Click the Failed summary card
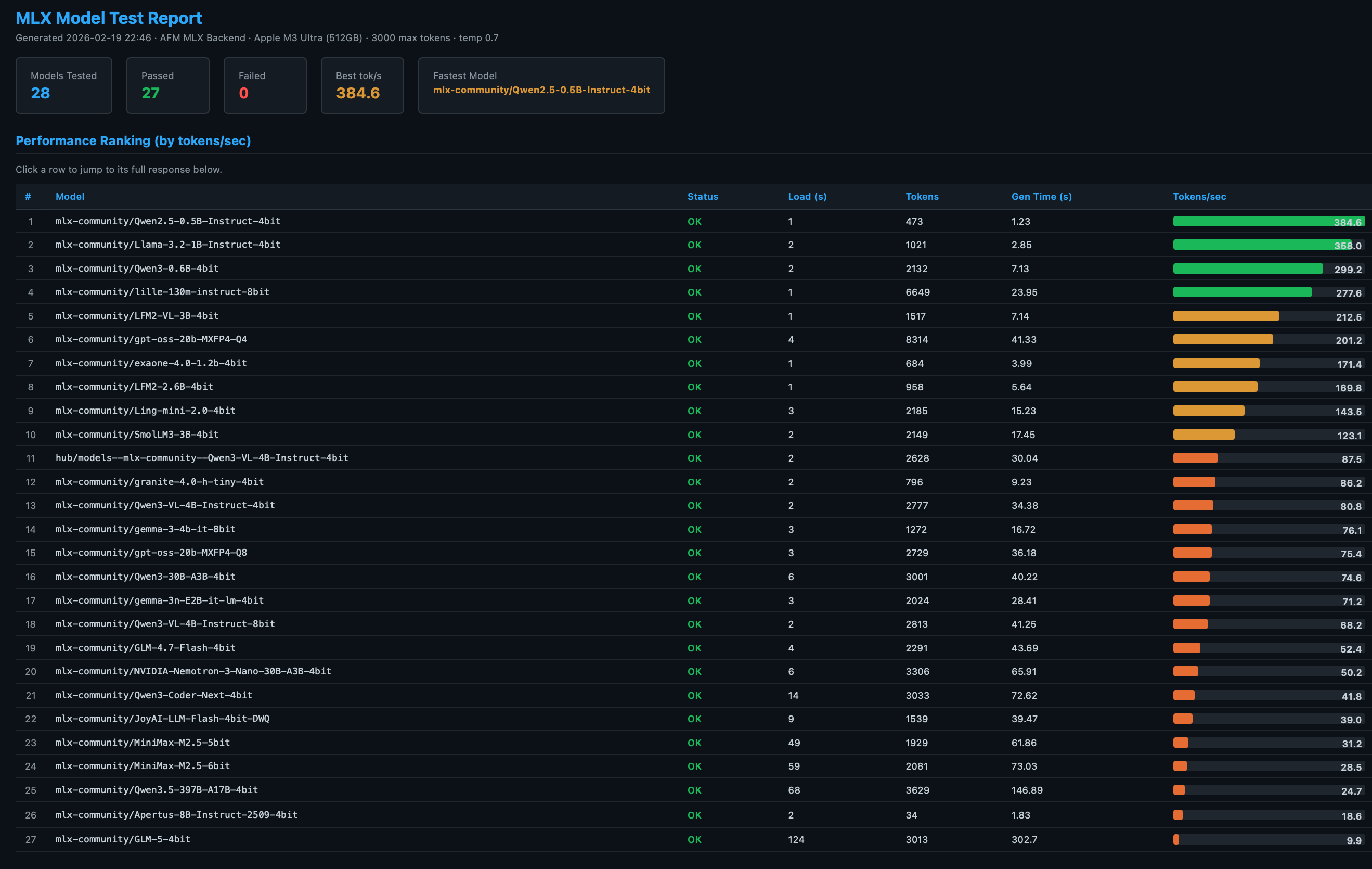 coord(265,85)
